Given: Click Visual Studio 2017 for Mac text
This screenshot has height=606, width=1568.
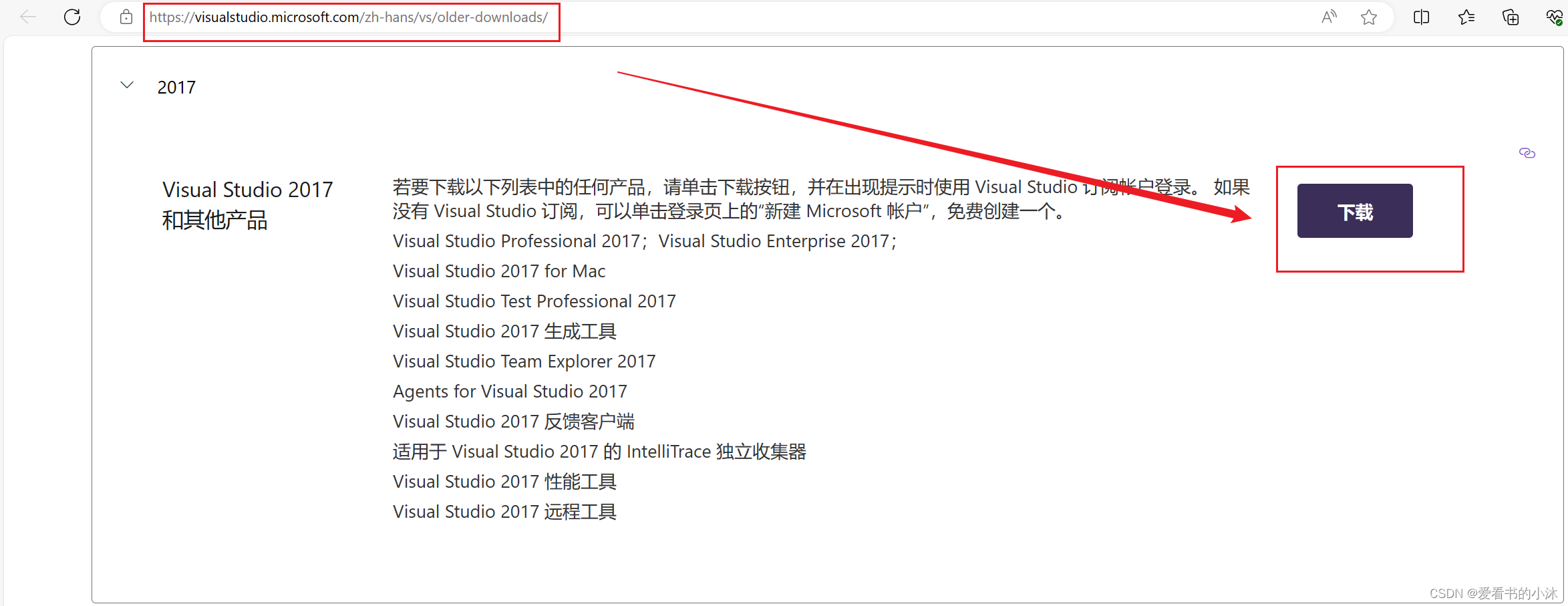Looking at the screenshot, I should click(499, 271).
